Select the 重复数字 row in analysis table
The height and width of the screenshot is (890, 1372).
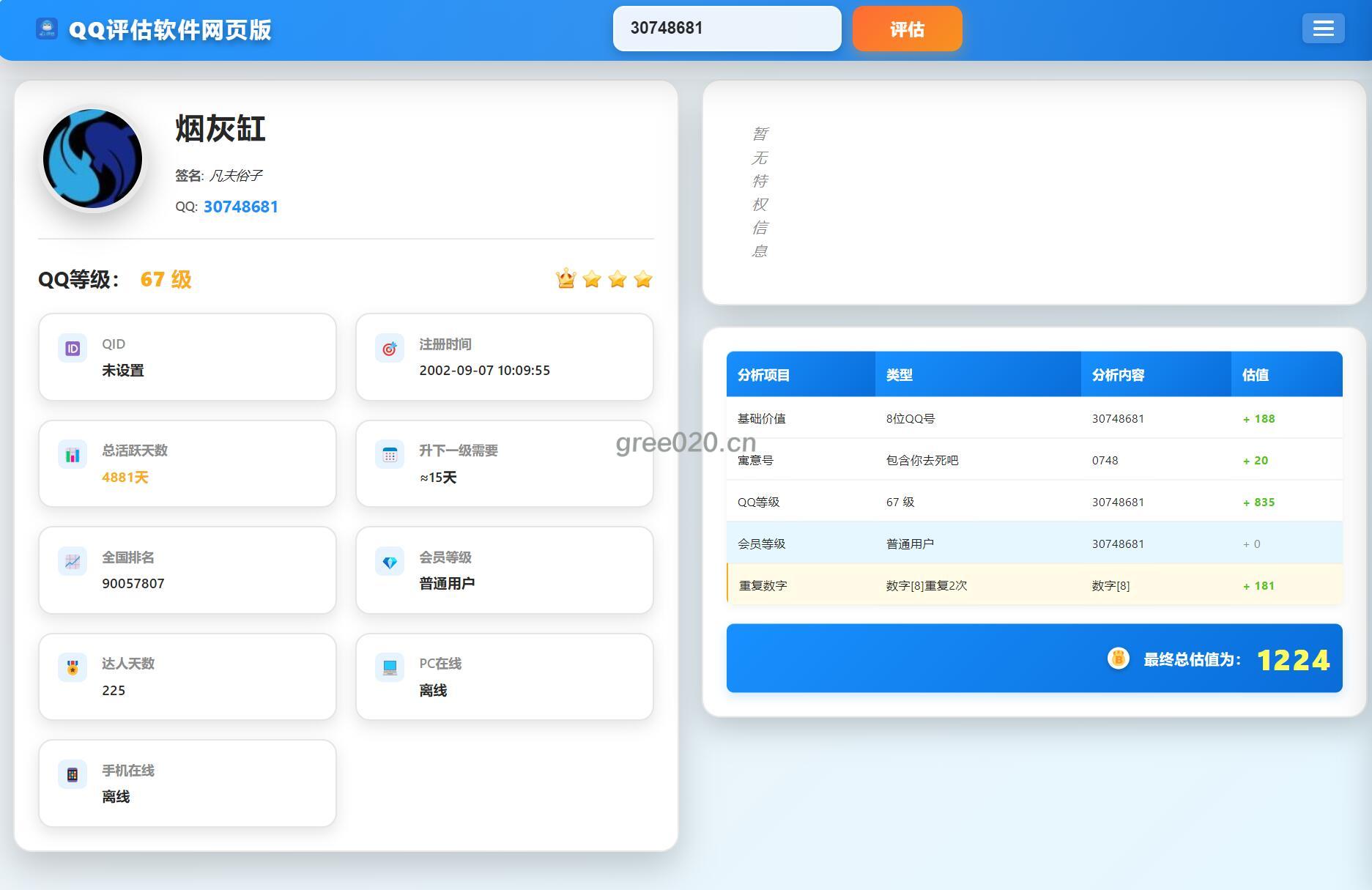tap(1034, 585)
